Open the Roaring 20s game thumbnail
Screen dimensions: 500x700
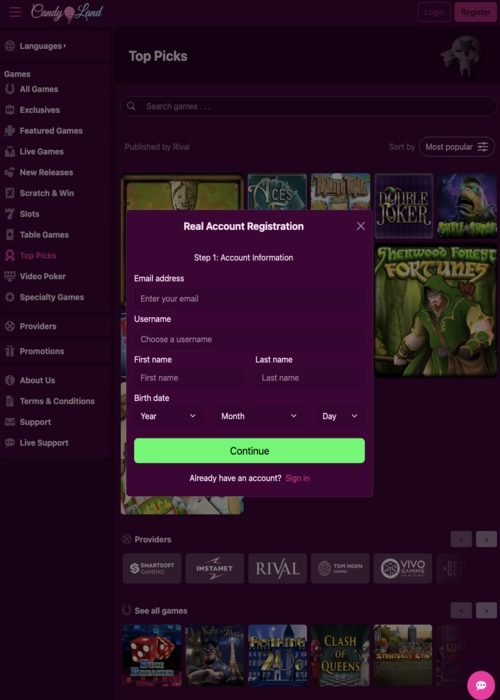[x=278, y=655]
